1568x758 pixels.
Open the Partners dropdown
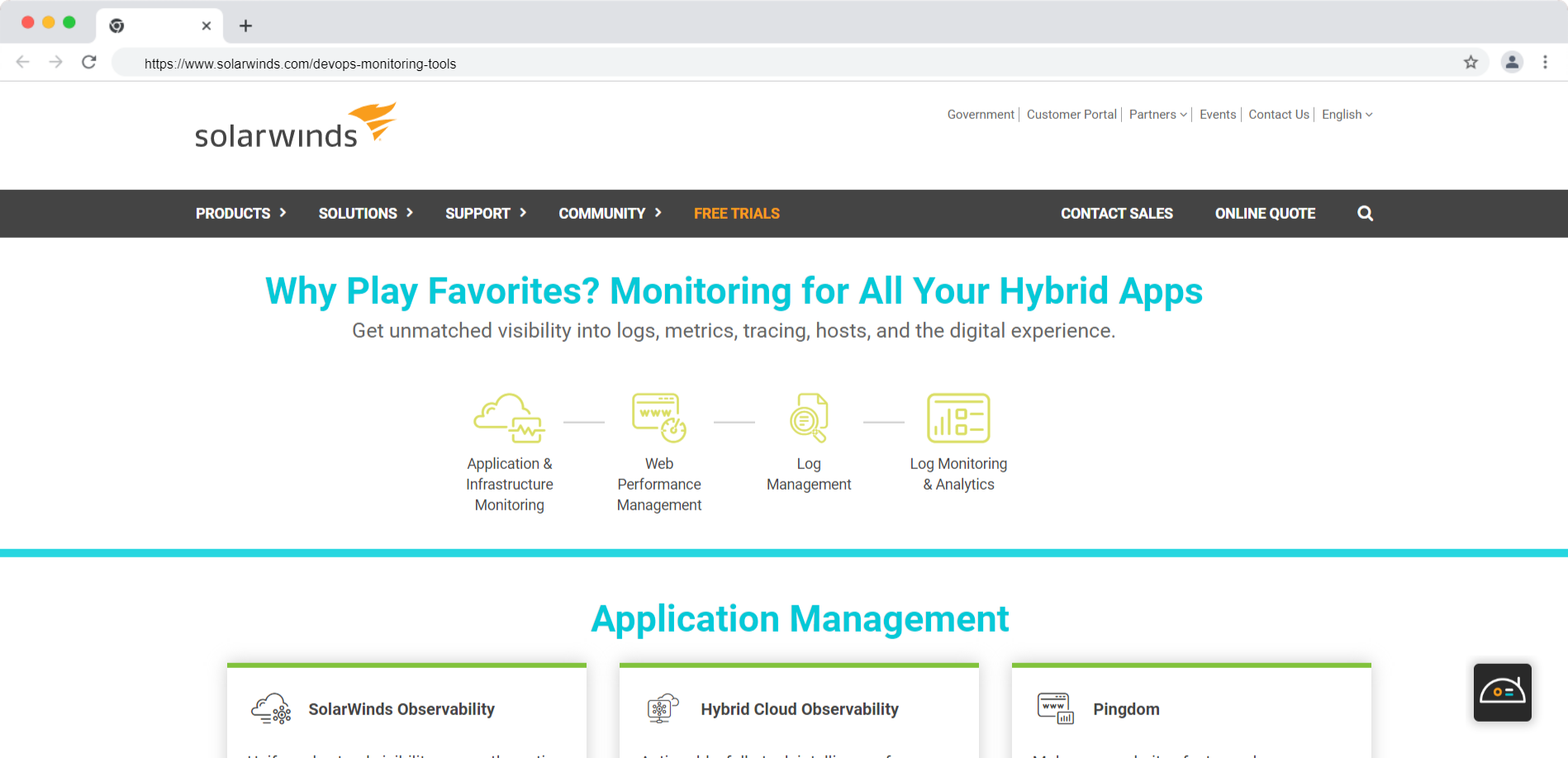tap(1157, 115)
